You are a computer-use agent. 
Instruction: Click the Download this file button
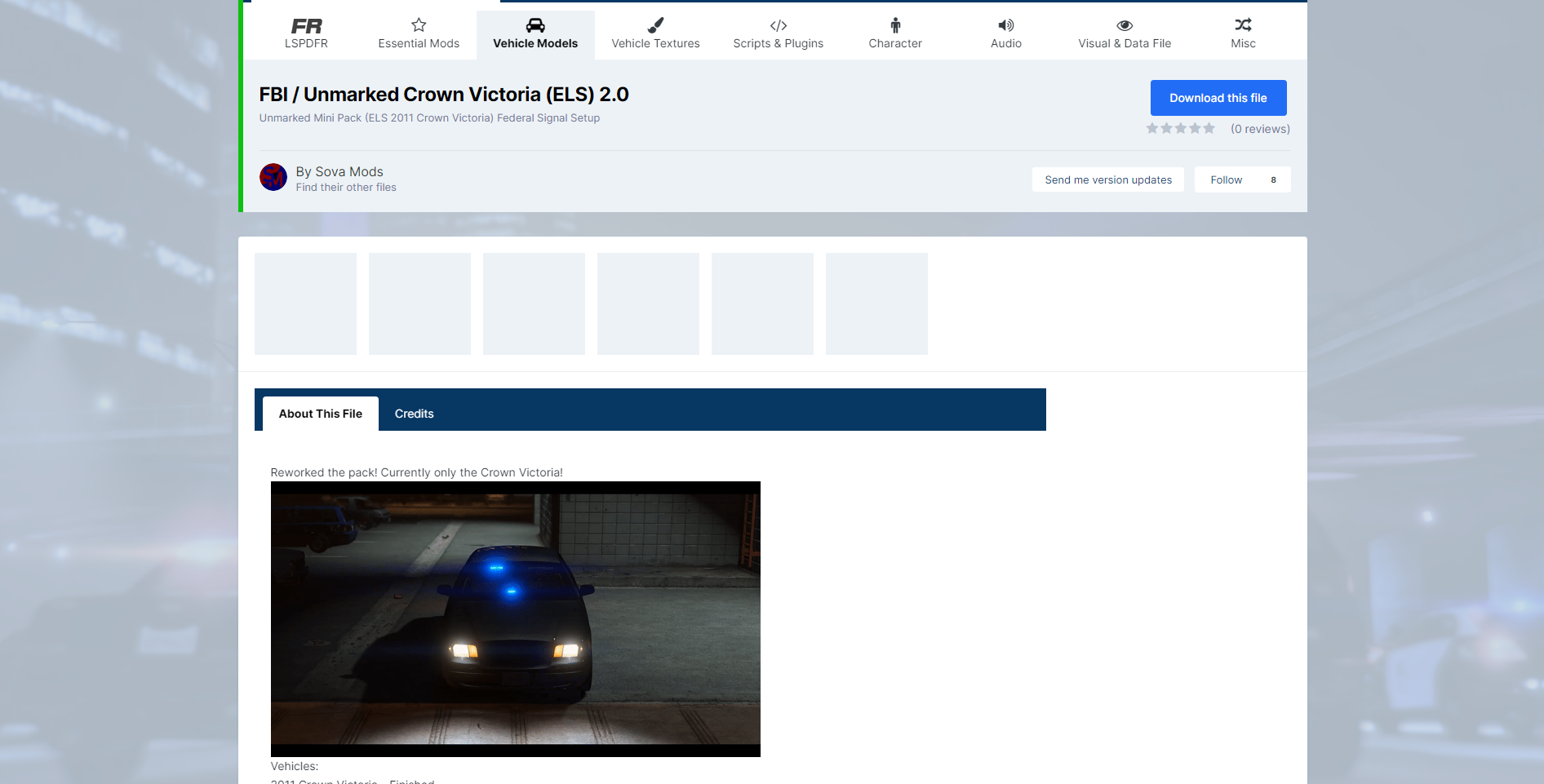pyautogui.click(x=1218, y=98)
